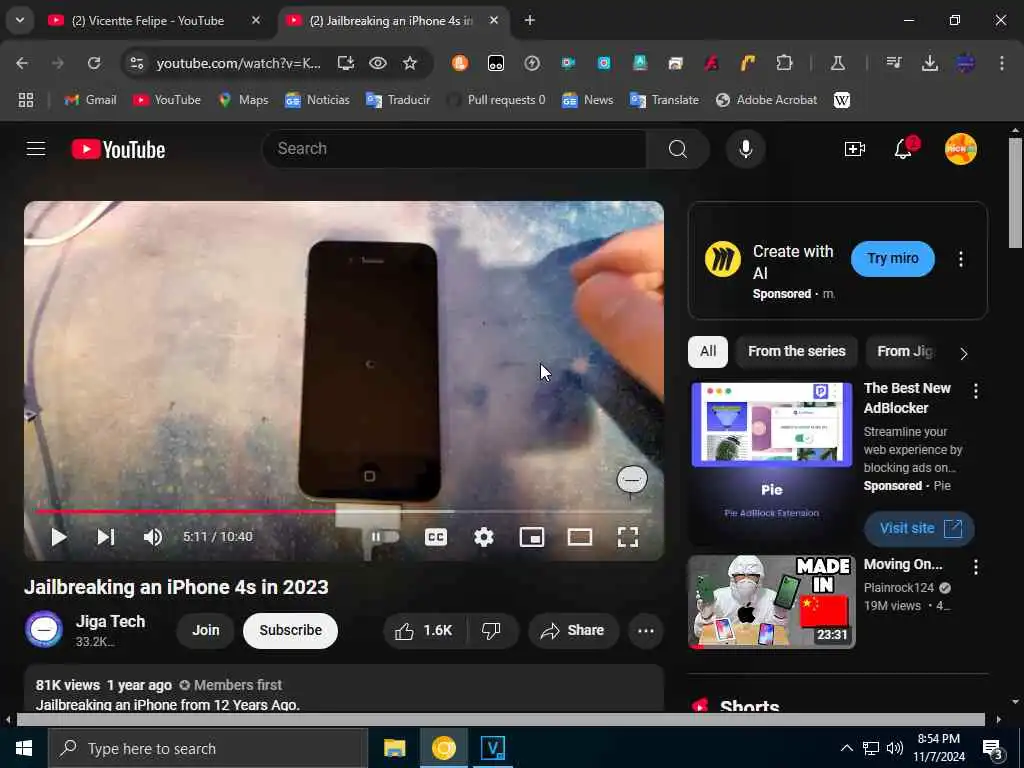Open media control icon in toolbar

[x=893, y=63]
